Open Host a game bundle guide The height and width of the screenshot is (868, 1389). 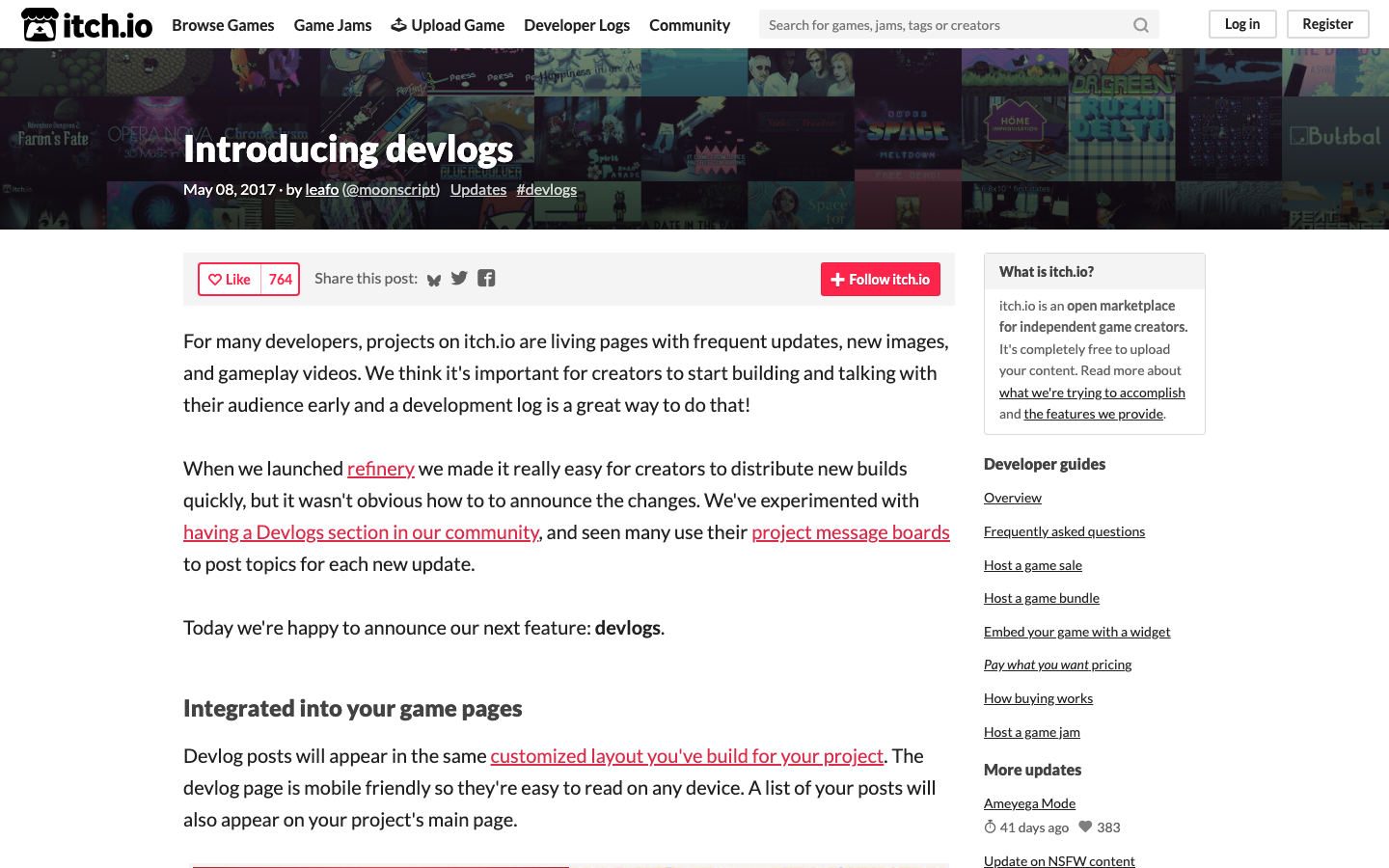point(1042,598)
